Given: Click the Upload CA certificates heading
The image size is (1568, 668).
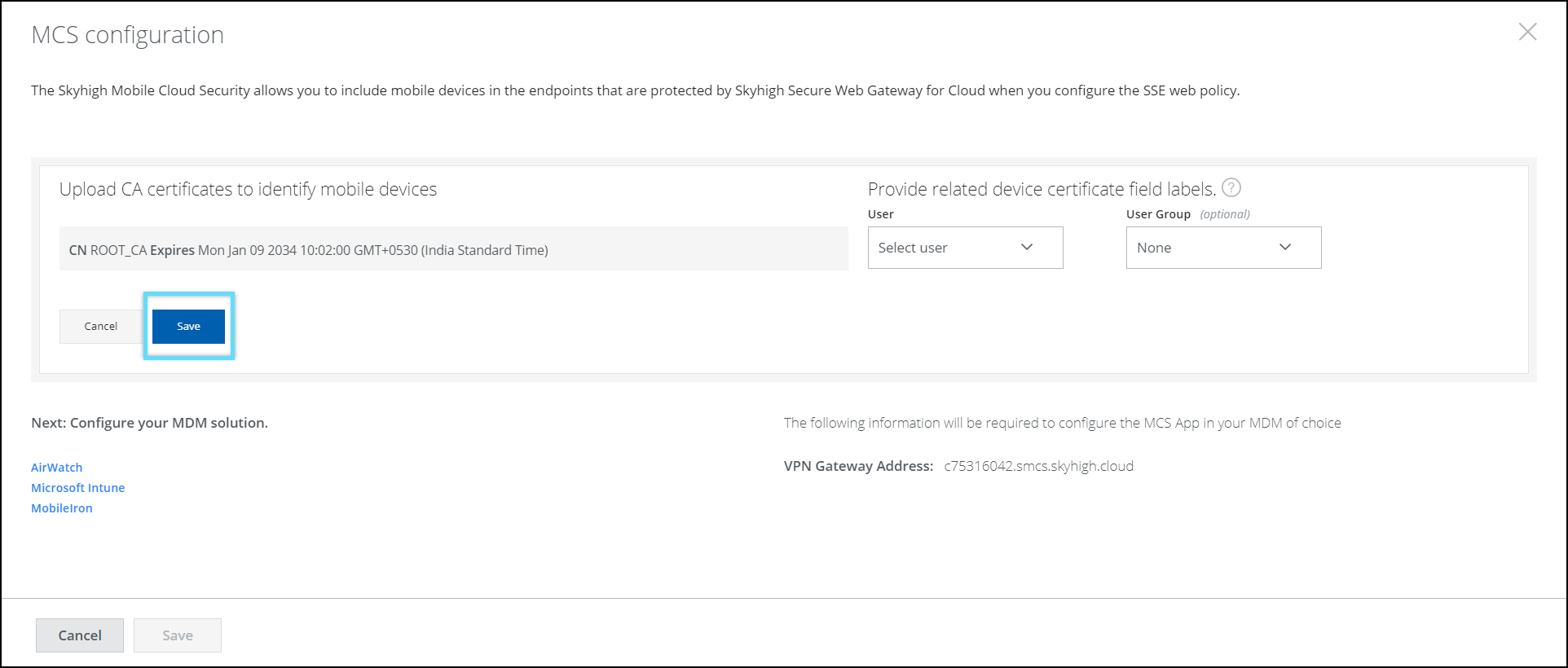Looking at the screenshot, I should point(248,189).
